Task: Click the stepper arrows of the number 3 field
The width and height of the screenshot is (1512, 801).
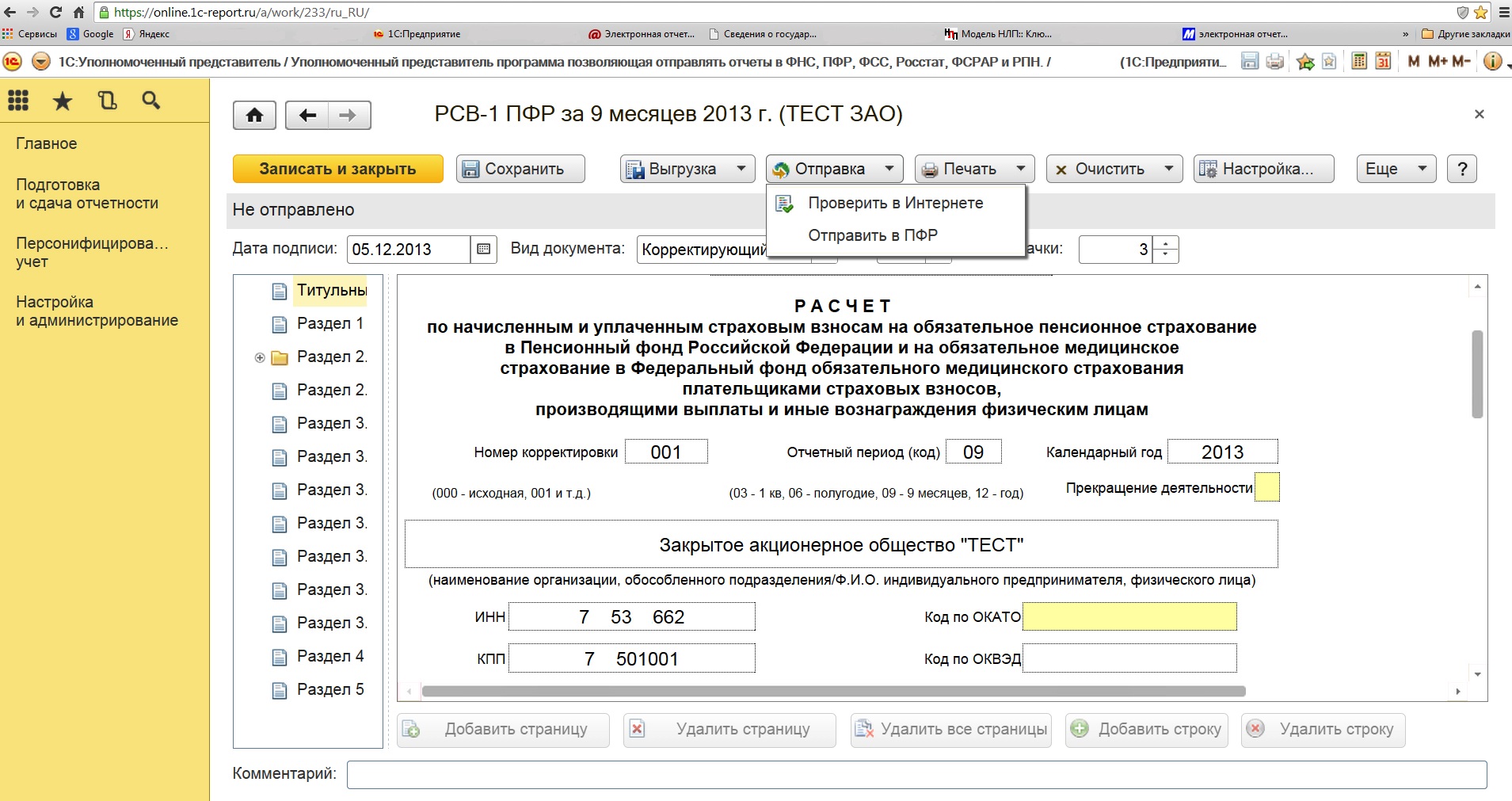Action: coord(1165,250)
